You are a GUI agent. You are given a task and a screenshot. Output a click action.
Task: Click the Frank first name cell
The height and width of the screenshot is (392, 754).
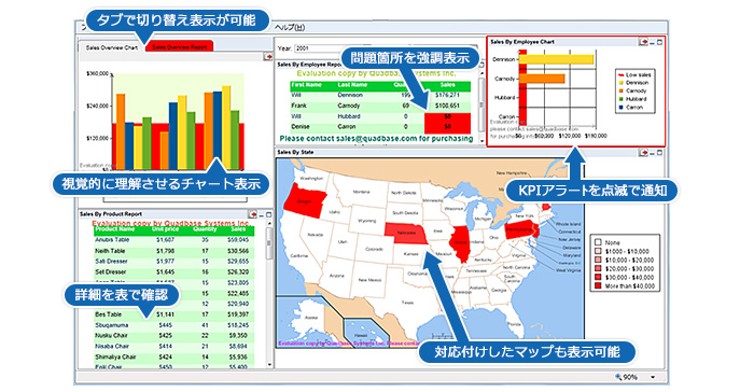point(299,105)
